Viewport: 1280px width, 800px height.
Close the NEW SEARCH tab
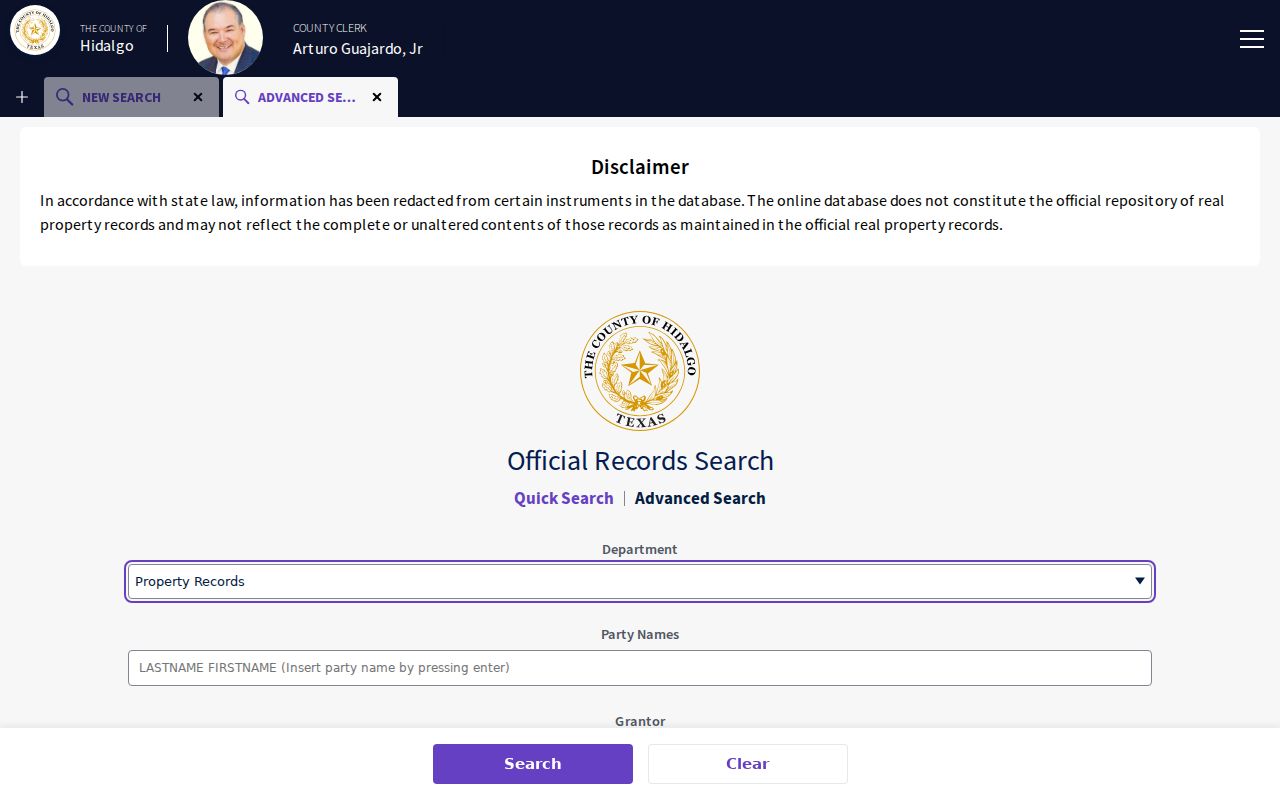pos(198,97)
